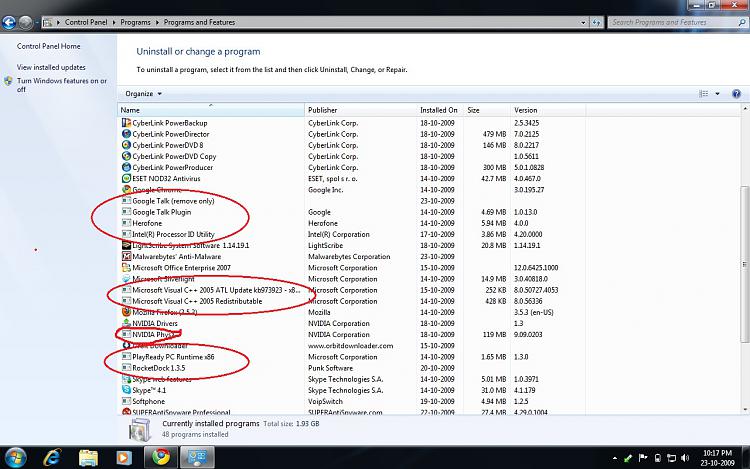The image size is (750, 469).
Task: Click the search magnifier icon
Action: (742, 22)
